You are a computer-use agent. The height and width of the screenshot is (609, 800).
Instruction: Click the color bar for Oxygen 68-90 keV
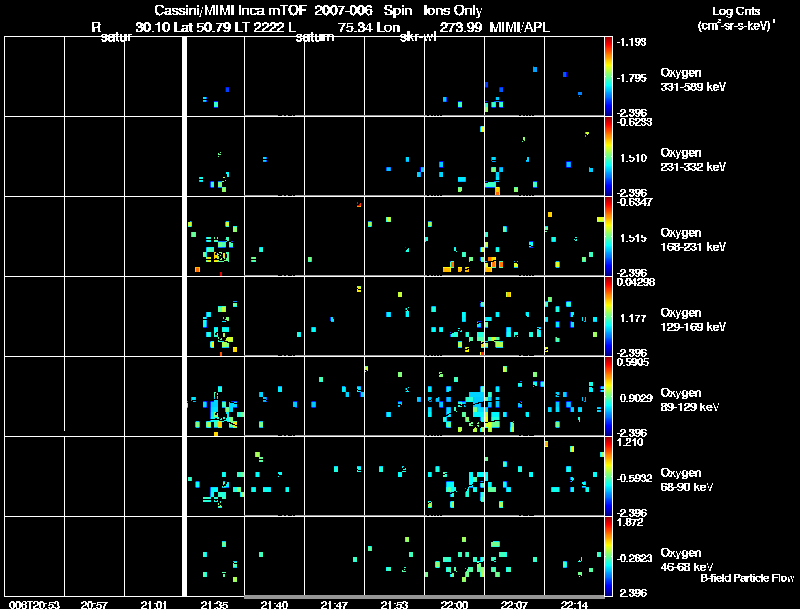tap(608, 477)
